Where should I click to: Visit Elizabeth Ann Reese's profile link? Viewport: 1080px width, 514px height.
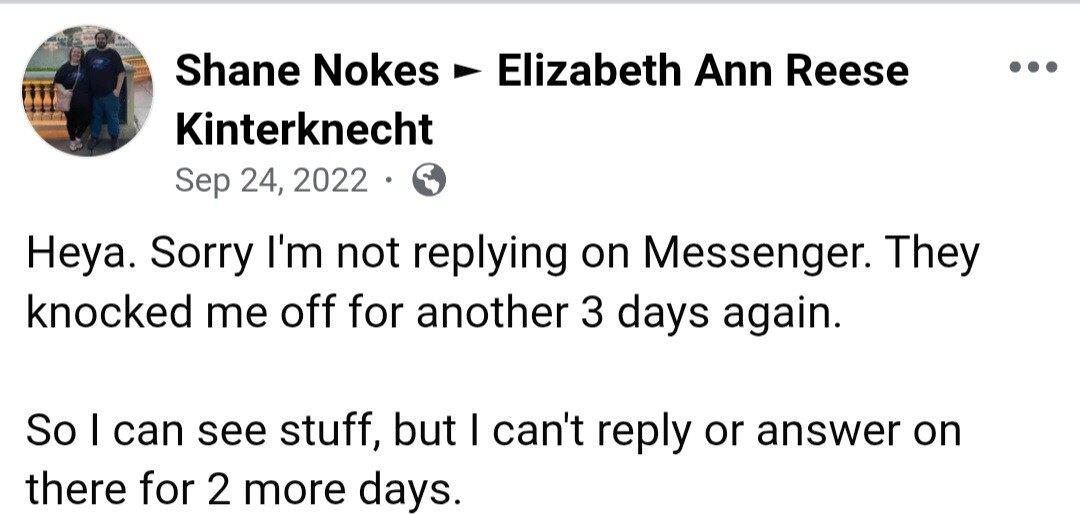pos(702,71)
